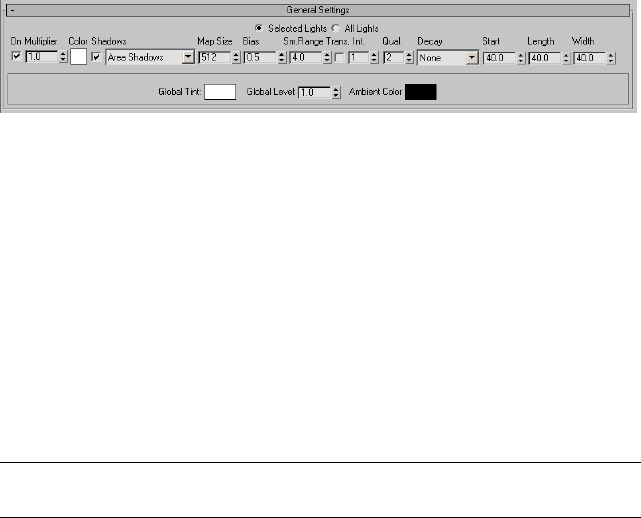The height and width of the screenshot is (518, 641).
Task: Select the Selected Lights radio button
Action: pyautogui.click(x=258, y=28)
